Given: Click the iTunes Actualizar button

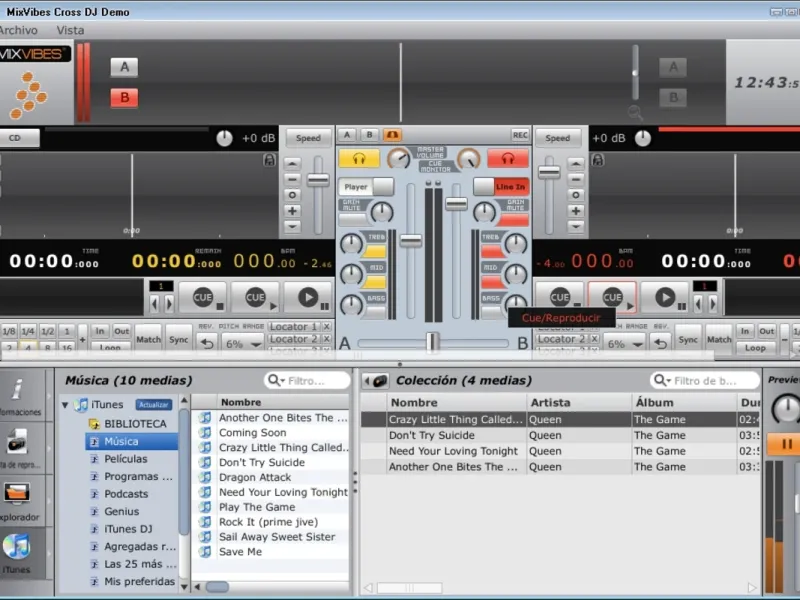Looking at the screenshot, I should coord(154,405).
